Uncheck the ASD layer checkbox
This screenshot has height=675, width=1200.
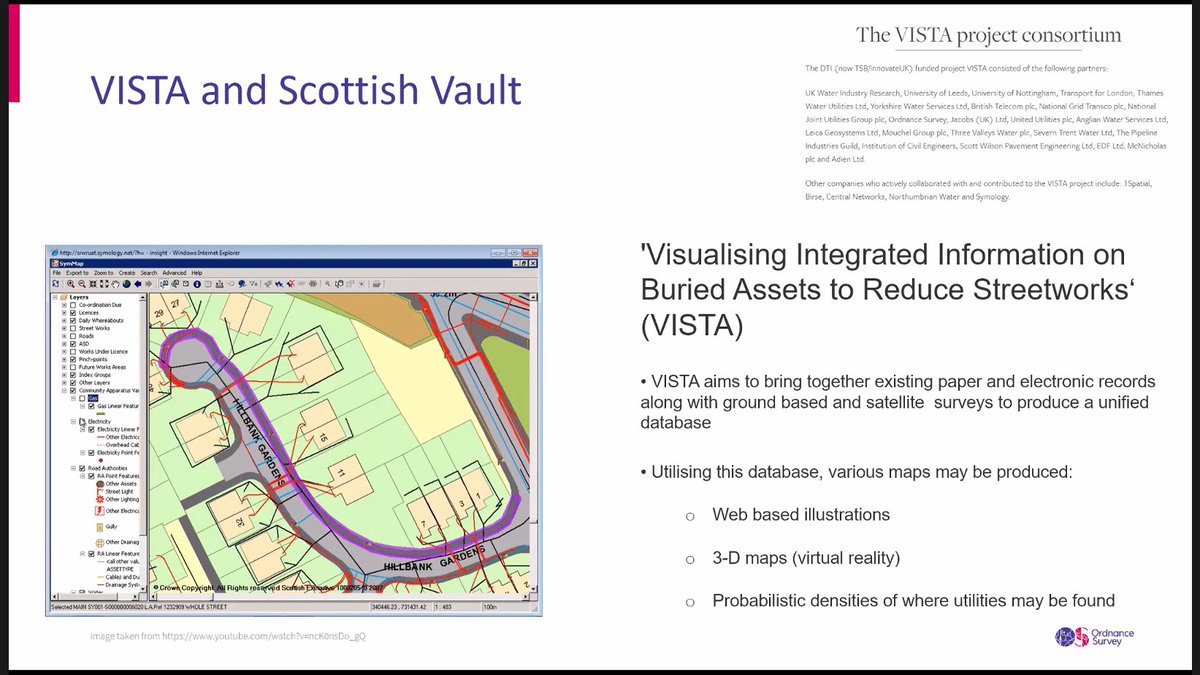tap(73, 344)
